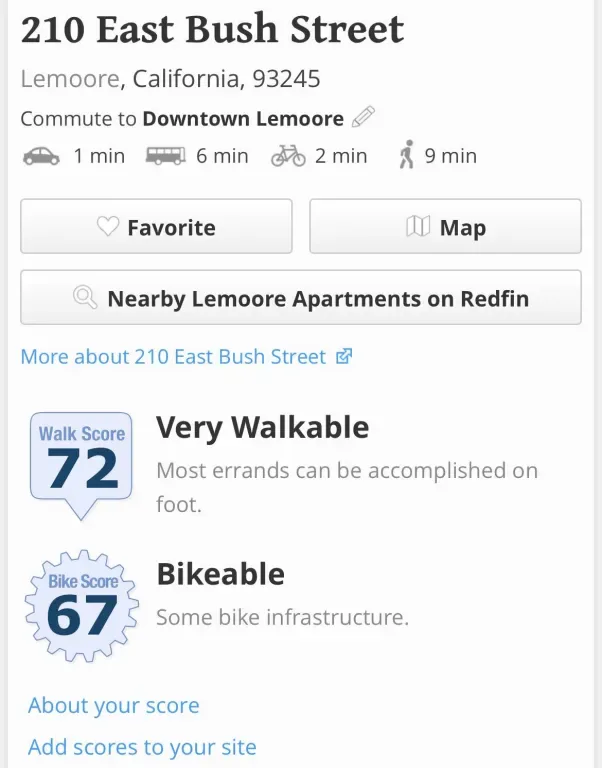Click the folded map icon
This screenshot has width=602, height=768.
click(418, 227)
